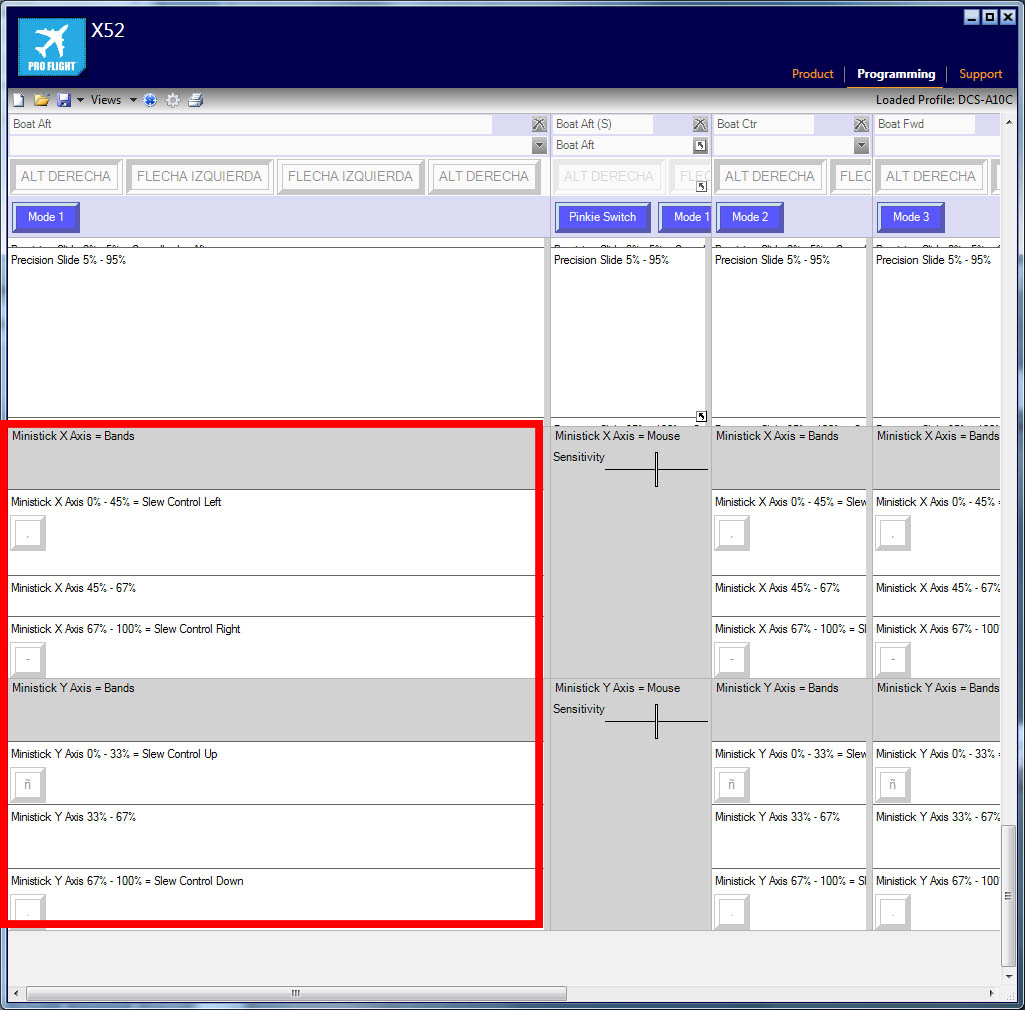Image resolution: width=1025 pixels, height=1010 pixels.
Task: Open the dropdown arrow under the Boat Ctr name
Action: 861,146
